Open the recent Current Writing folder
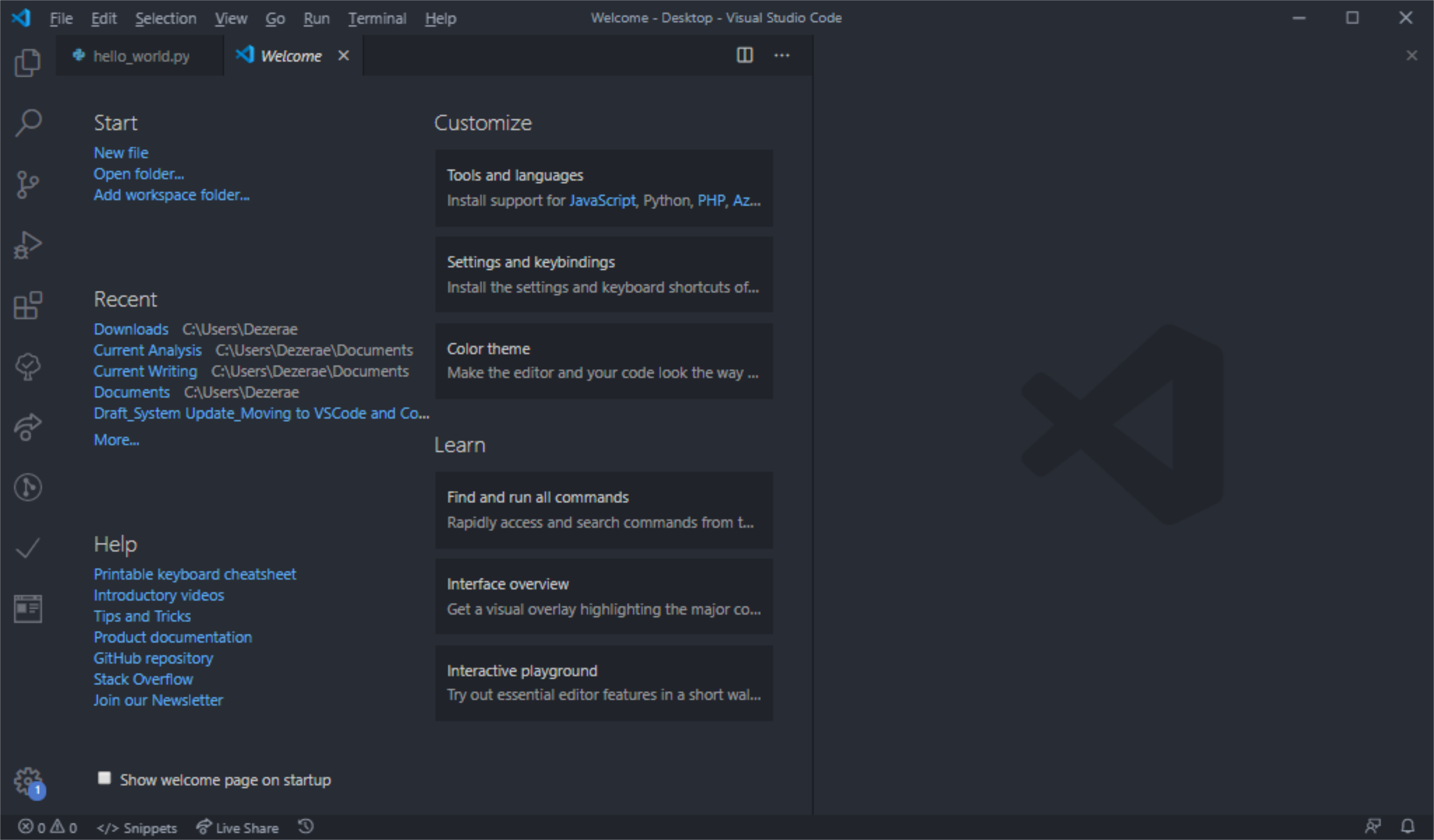Screen dimensions: 1434x840 [x=145, y=371]
